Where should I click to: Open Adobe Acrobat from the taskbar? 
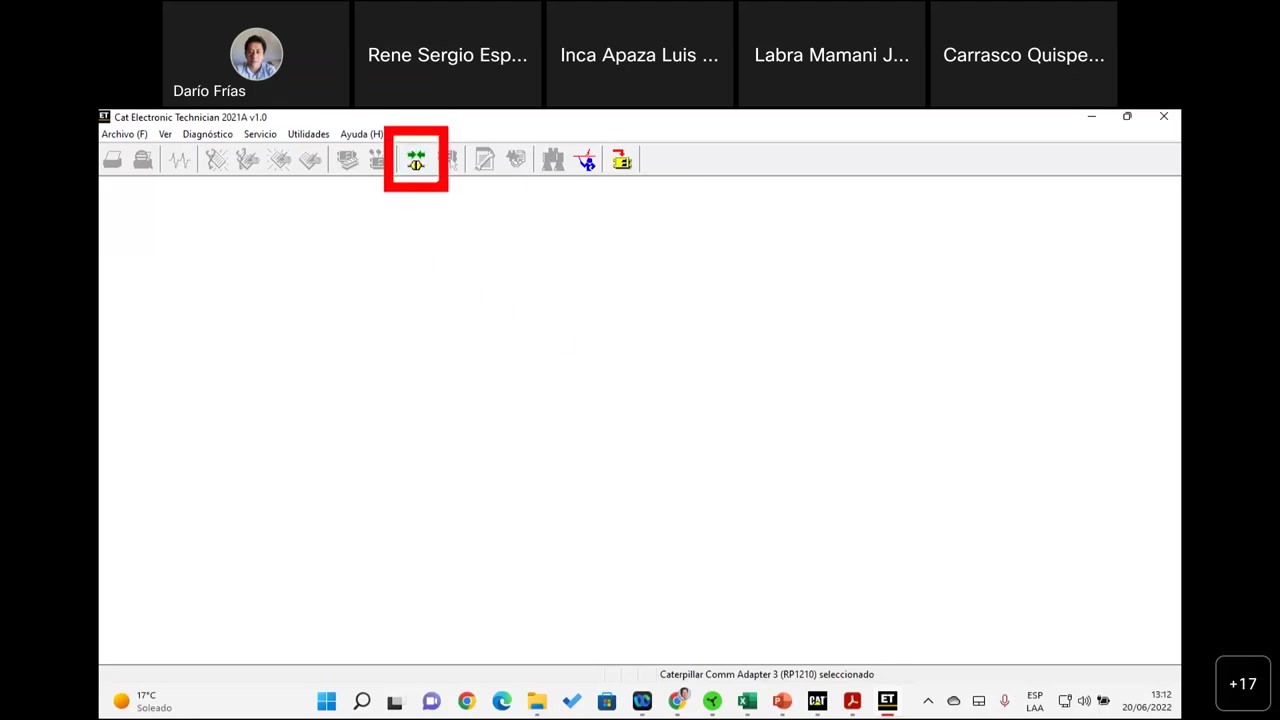tap(852, 701)
